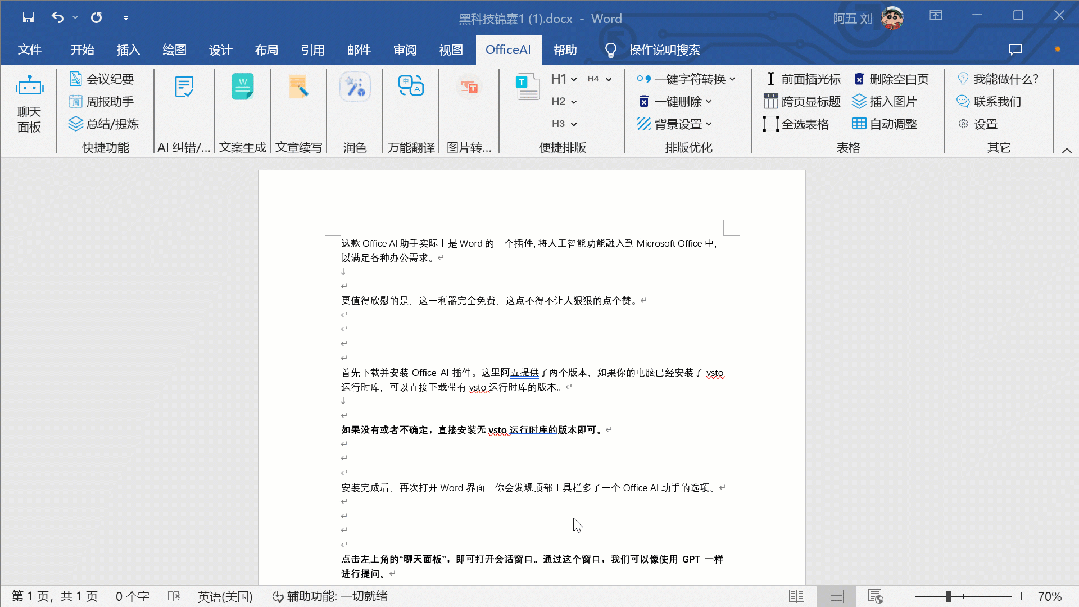Click 前面插光标 insert cursor before

(x=803, y=79)
